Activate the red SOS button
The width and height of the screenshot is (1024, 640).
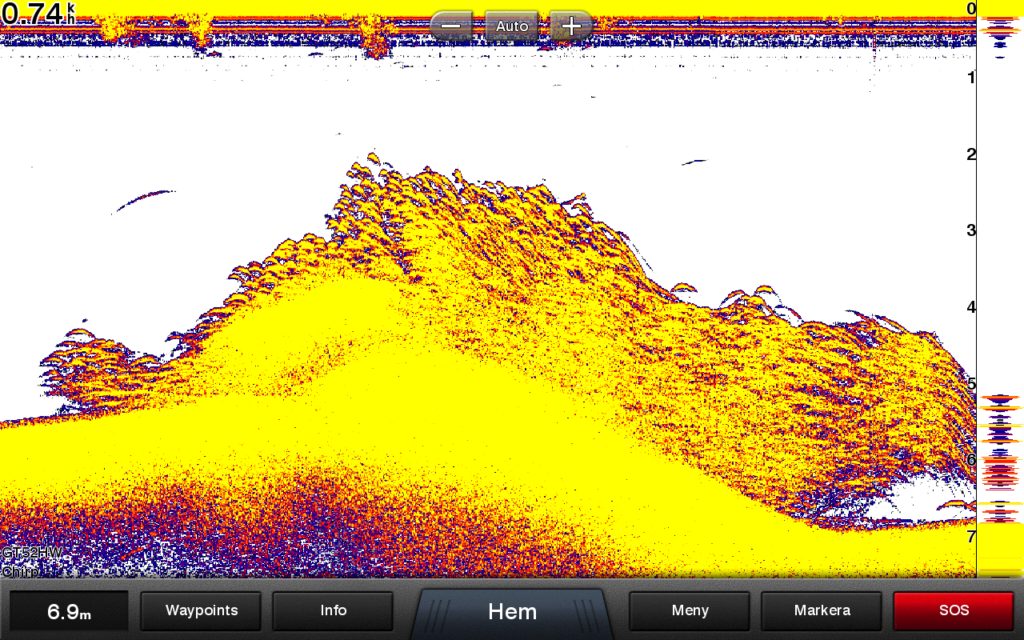[953, 610]
